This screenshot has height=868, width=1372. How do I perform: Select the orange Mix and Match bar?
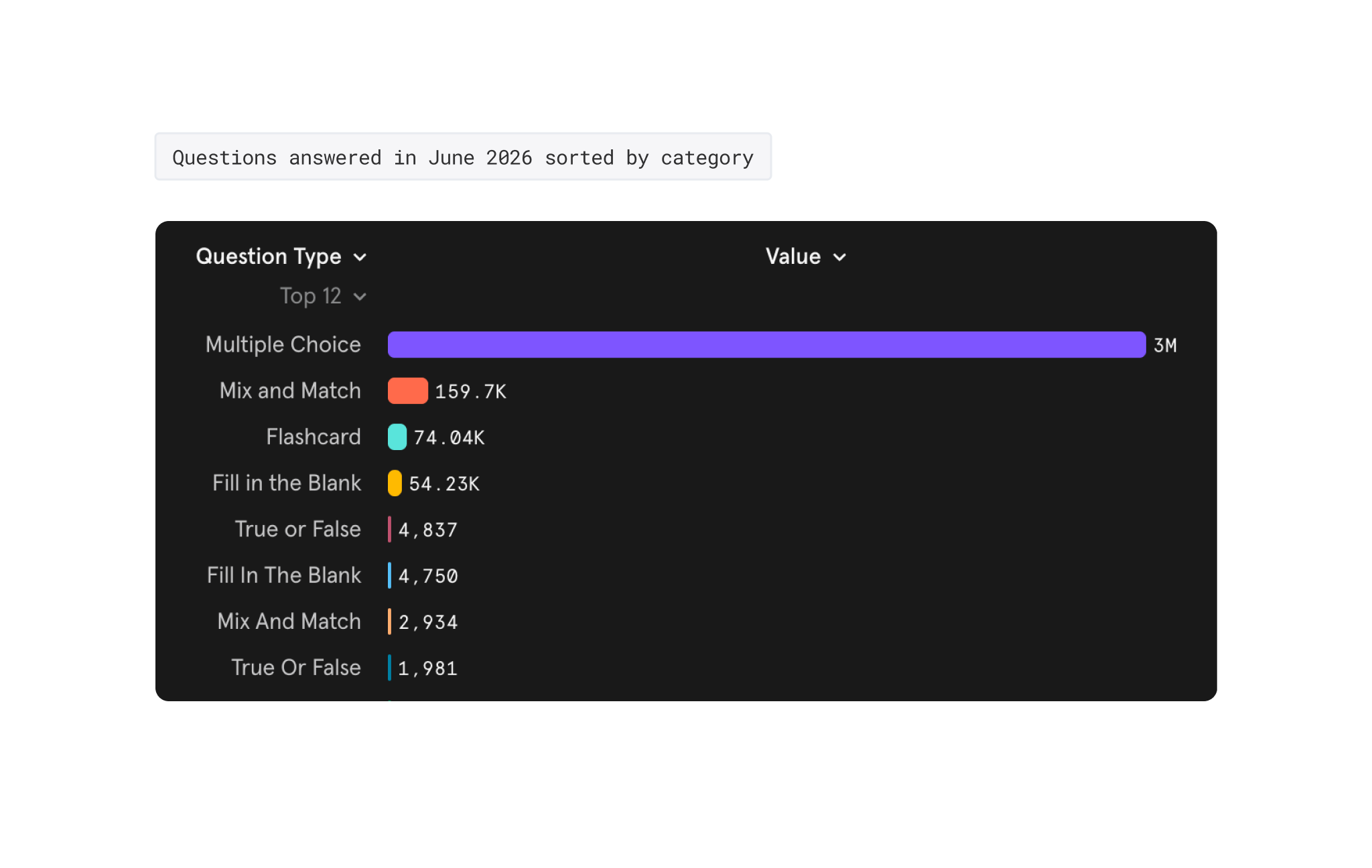click(407, 390)
